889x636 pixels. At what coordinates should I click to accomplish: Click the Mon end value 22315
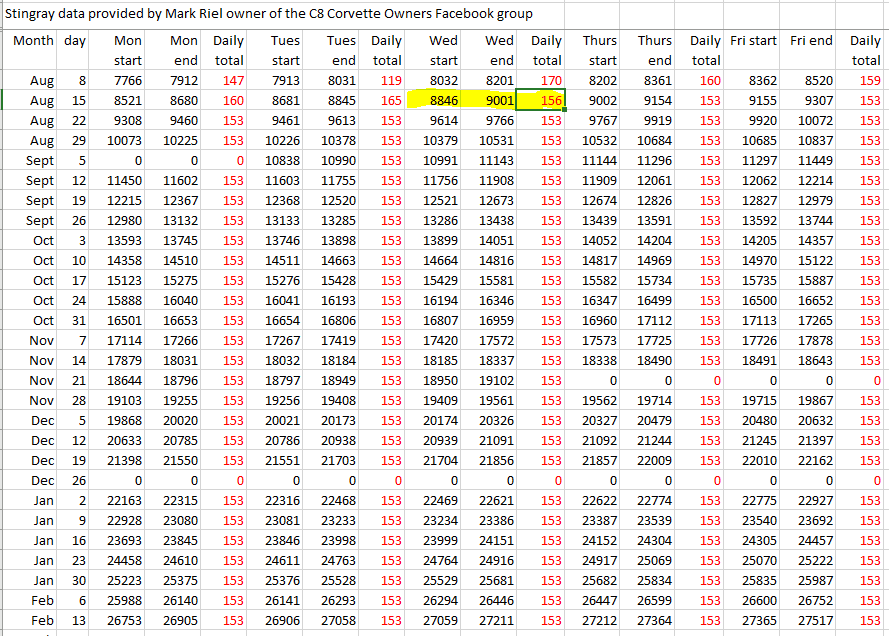pos(180,500)
